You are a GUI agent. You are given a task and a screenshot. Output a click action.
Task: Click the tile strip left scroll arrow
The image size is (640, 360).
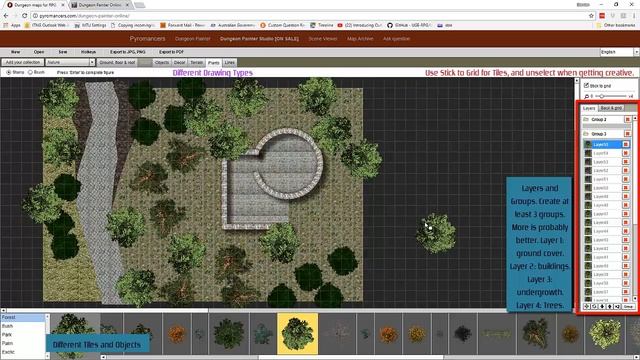click(103, 357)
